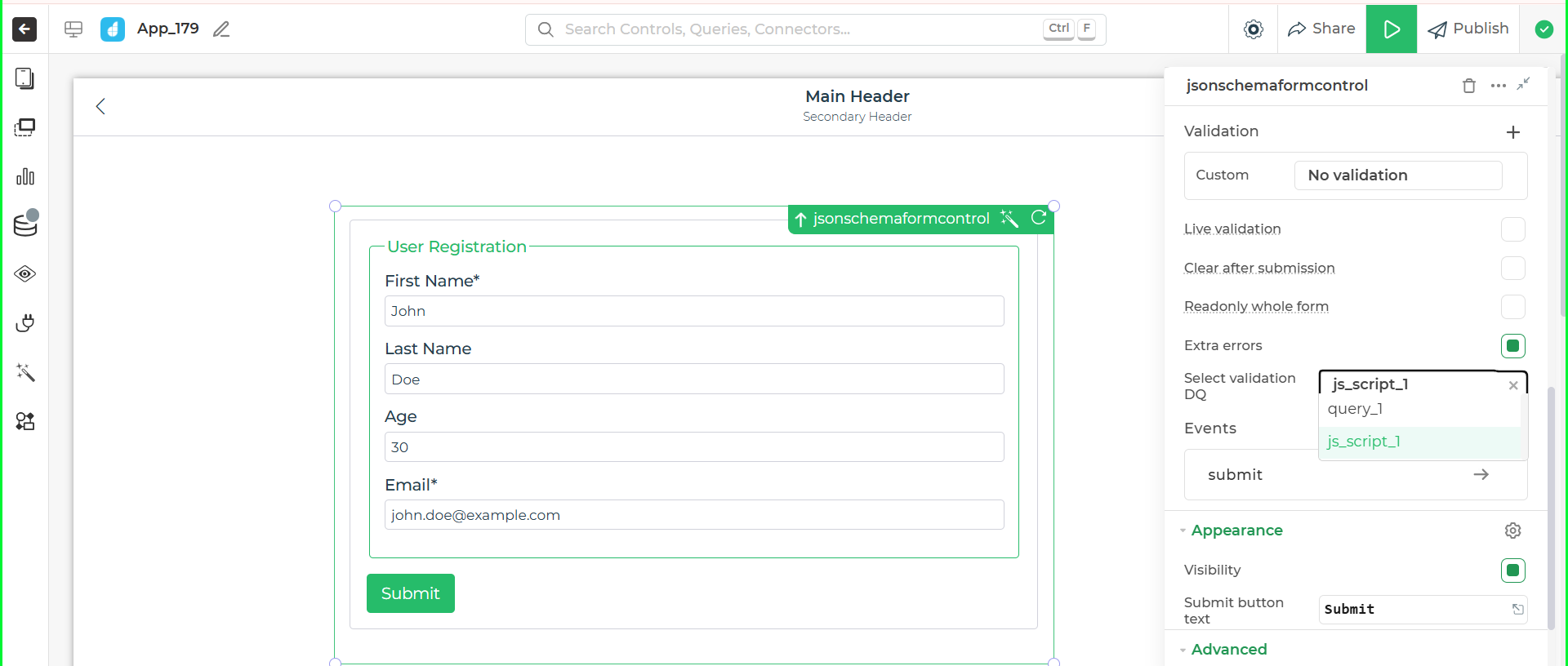Open the three-dots more options menu

click(x=1498, y=86)
